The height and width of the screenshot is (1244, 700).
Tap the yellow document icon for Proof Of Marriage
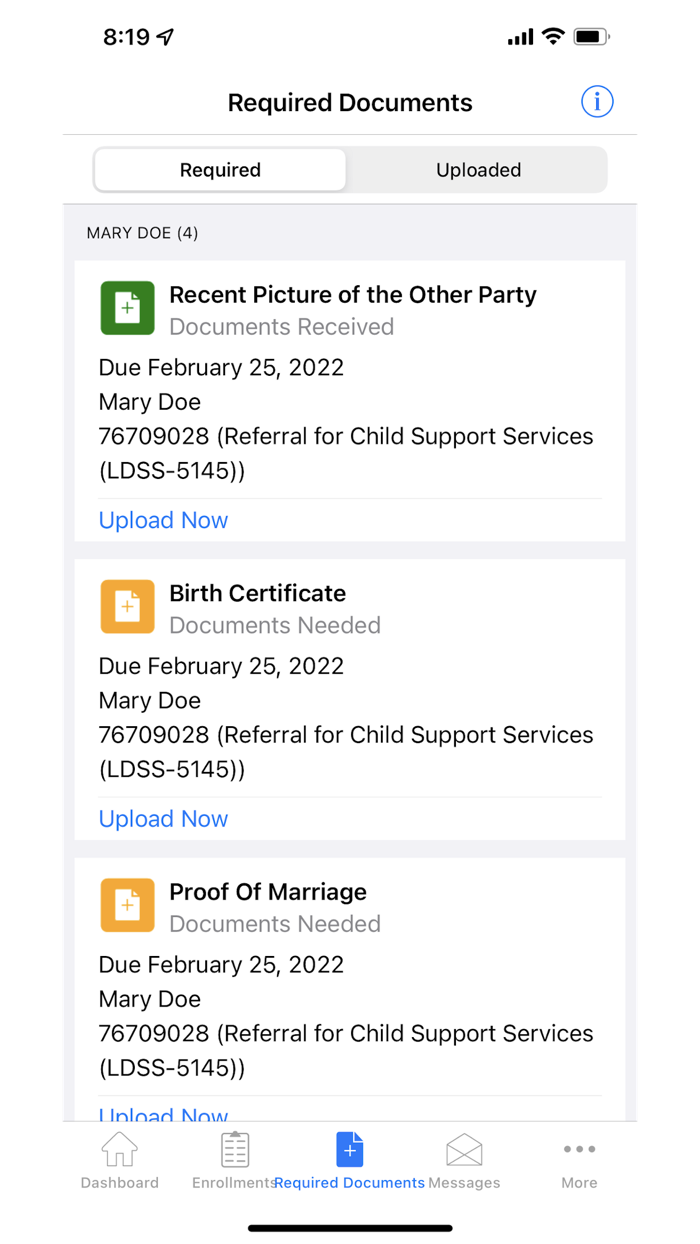(x=127, y=905)
